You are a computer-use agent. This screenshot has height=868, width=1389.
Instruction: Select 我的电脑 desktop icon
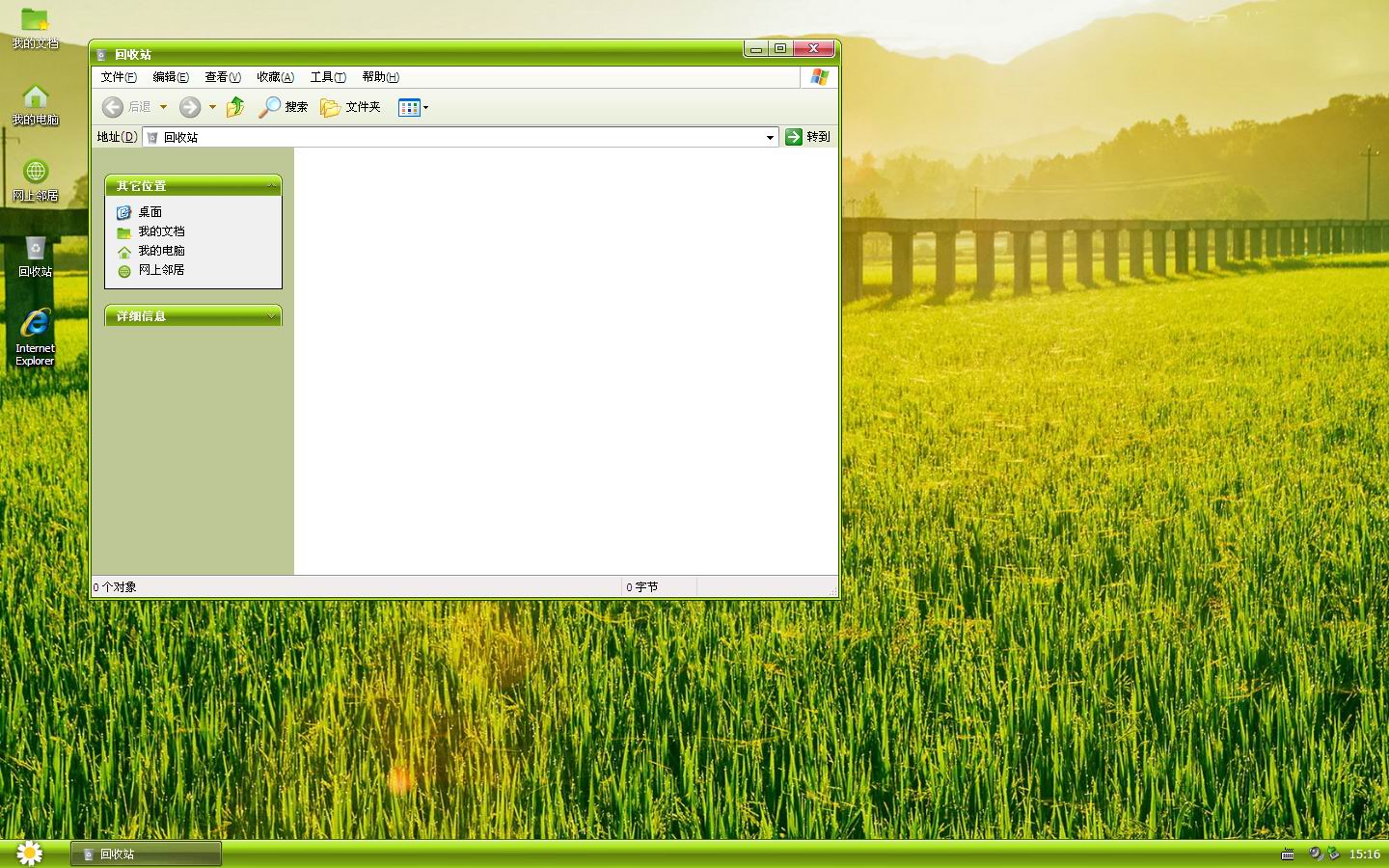[35, 104]
